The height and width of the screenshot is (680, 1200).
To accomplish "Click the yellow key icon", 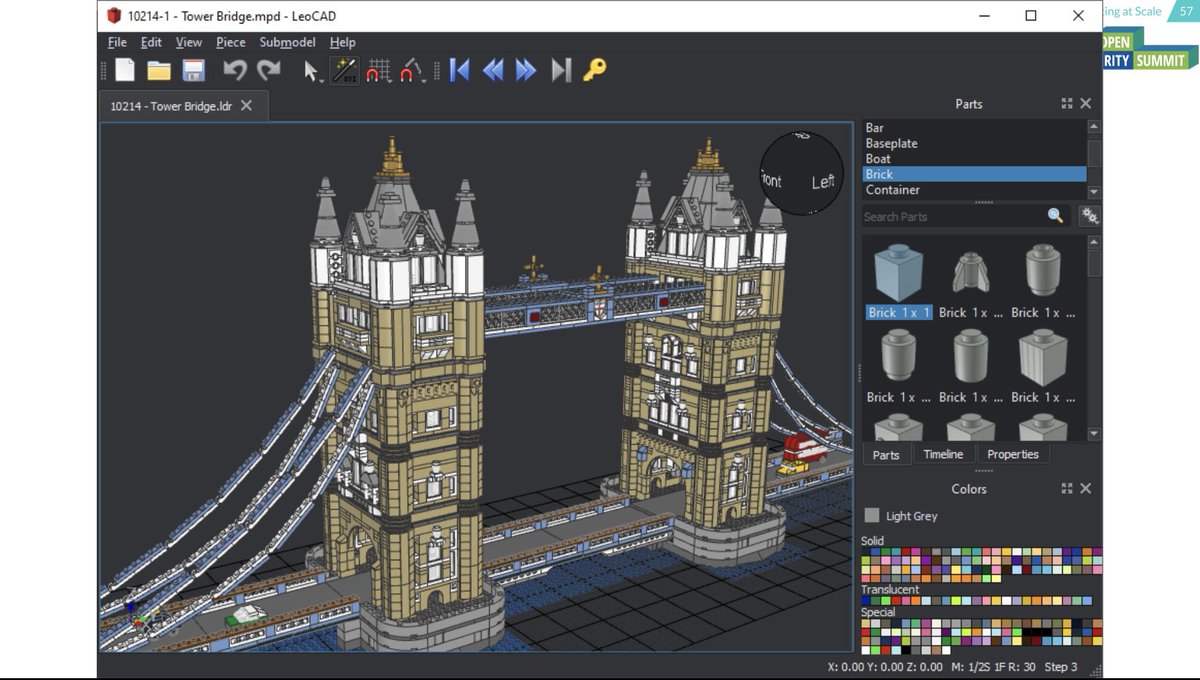I will pos(595,70).
